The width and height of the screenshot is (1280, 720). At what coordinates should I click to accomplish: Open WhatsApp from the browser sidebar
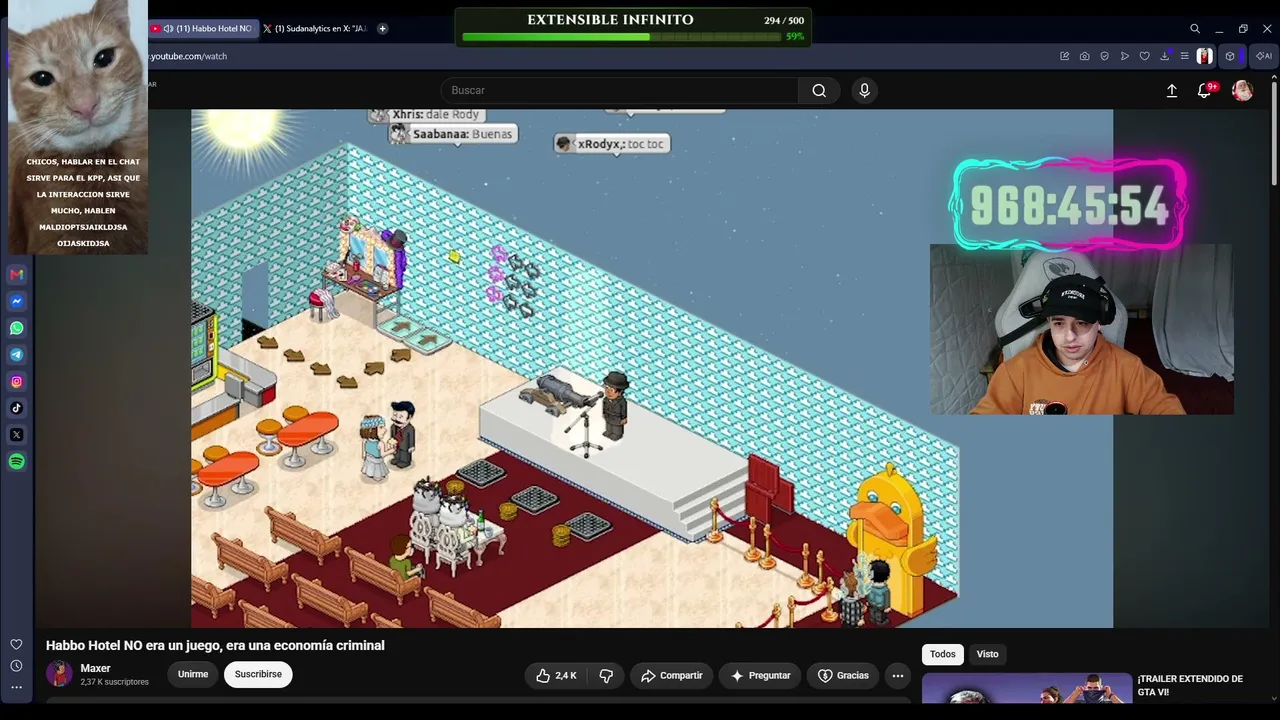[x=17, y=328]
